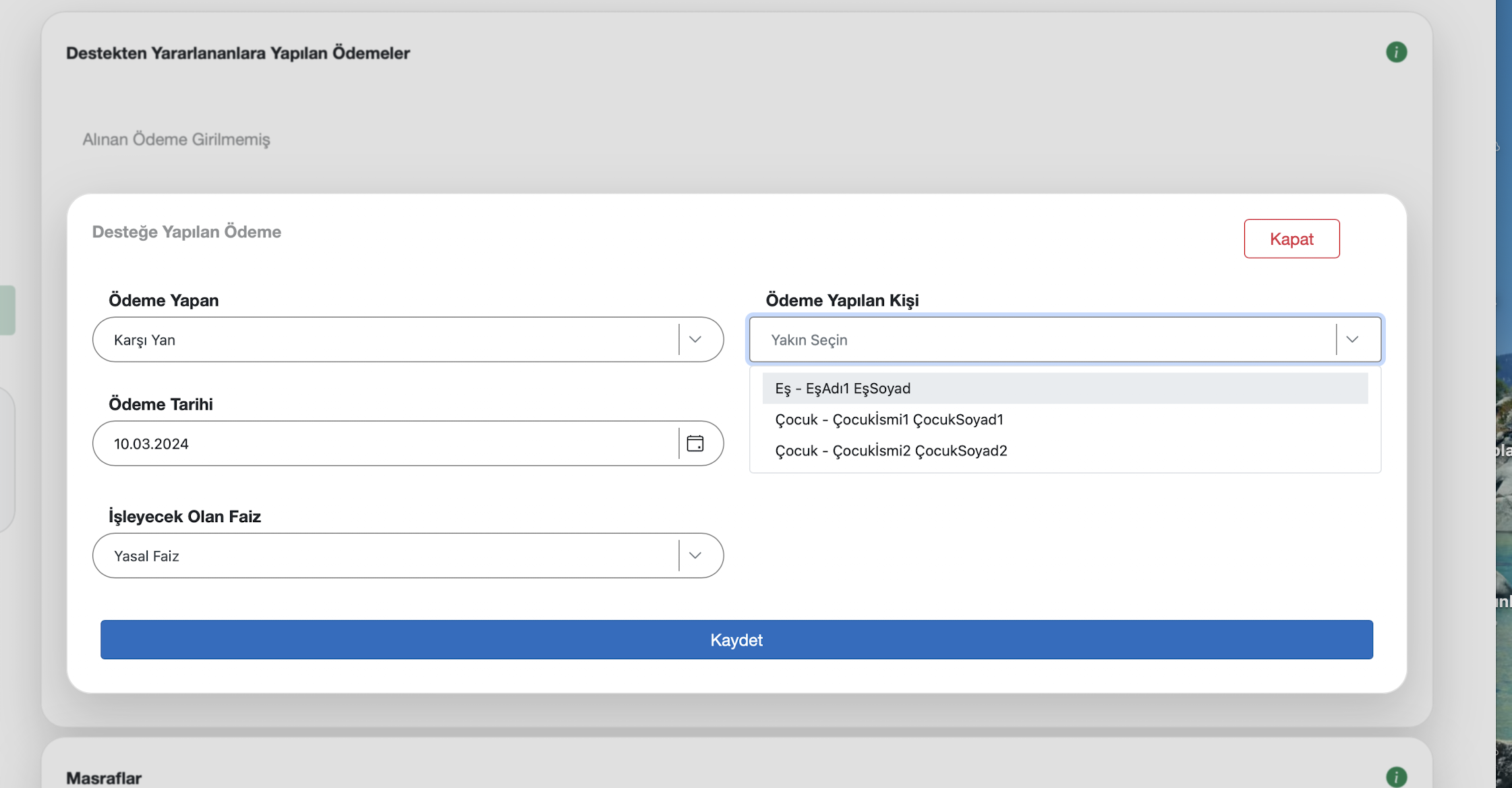Select 'Eş - EşAdı1 EşSoyad' option
Viewport: 1512px width, 788px height.
[x=842, y=389]
